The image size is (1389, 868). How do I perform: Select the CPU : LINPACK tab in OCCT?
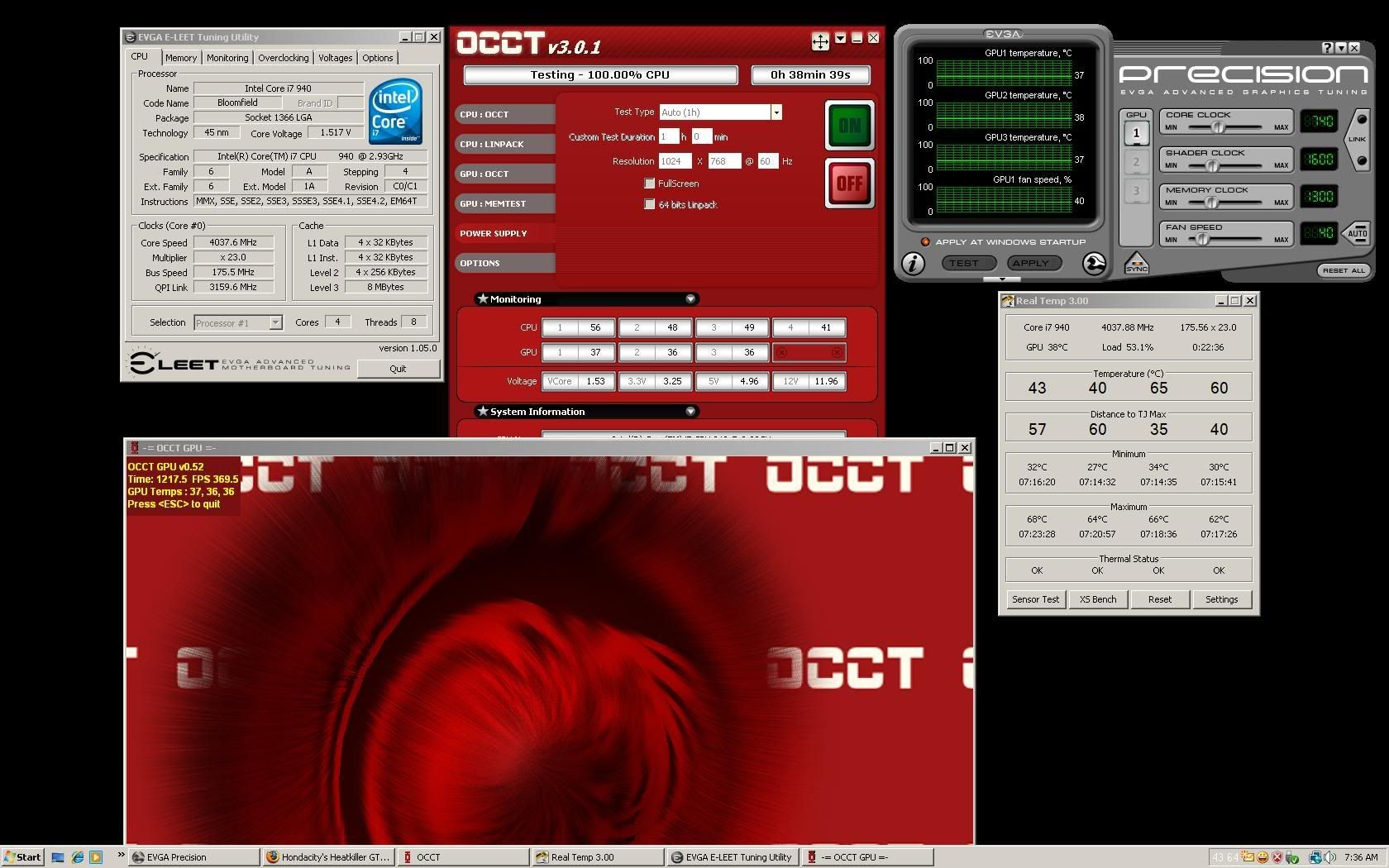coord(504,144)
